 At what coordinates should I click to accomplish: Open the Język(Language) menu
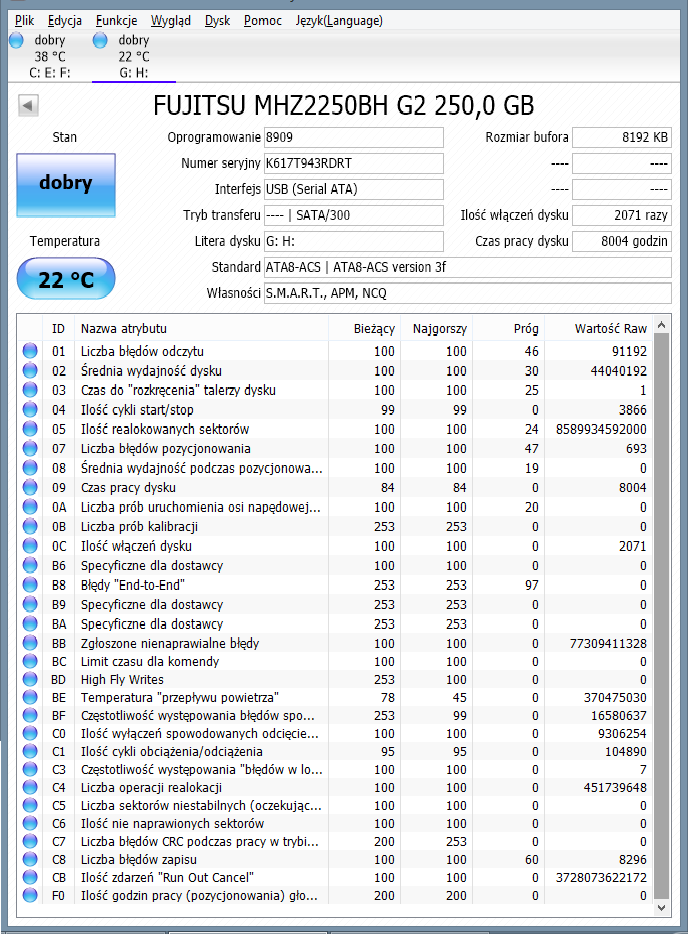[339, 21]
